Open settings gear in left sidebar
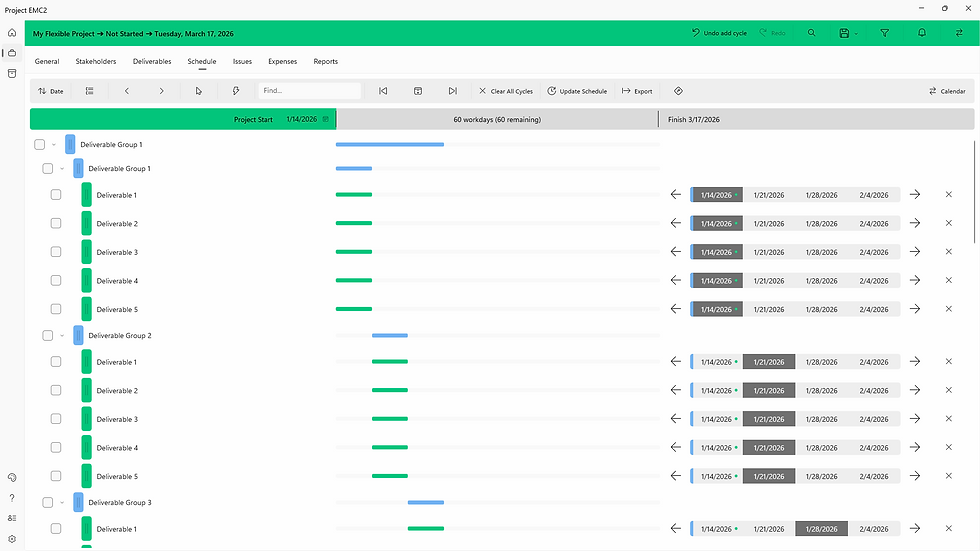Image resolution: width=980 pixels, height=551 pixels. (x=12, y=539)
